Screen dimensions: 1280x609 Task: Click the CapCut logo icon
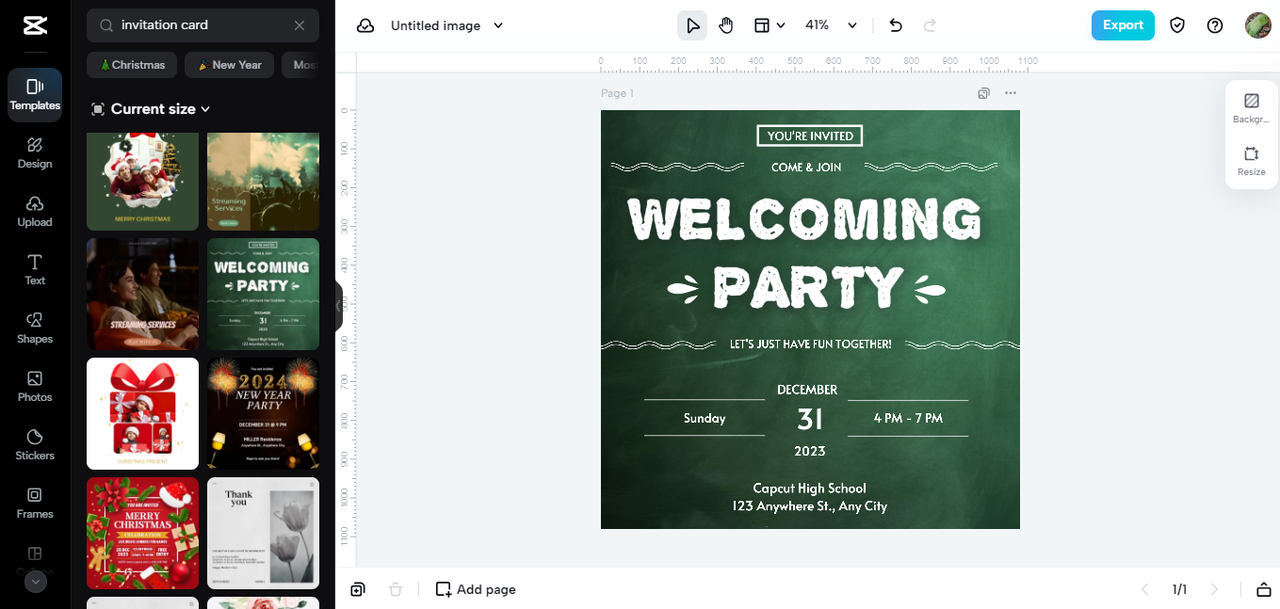(34, 25)
